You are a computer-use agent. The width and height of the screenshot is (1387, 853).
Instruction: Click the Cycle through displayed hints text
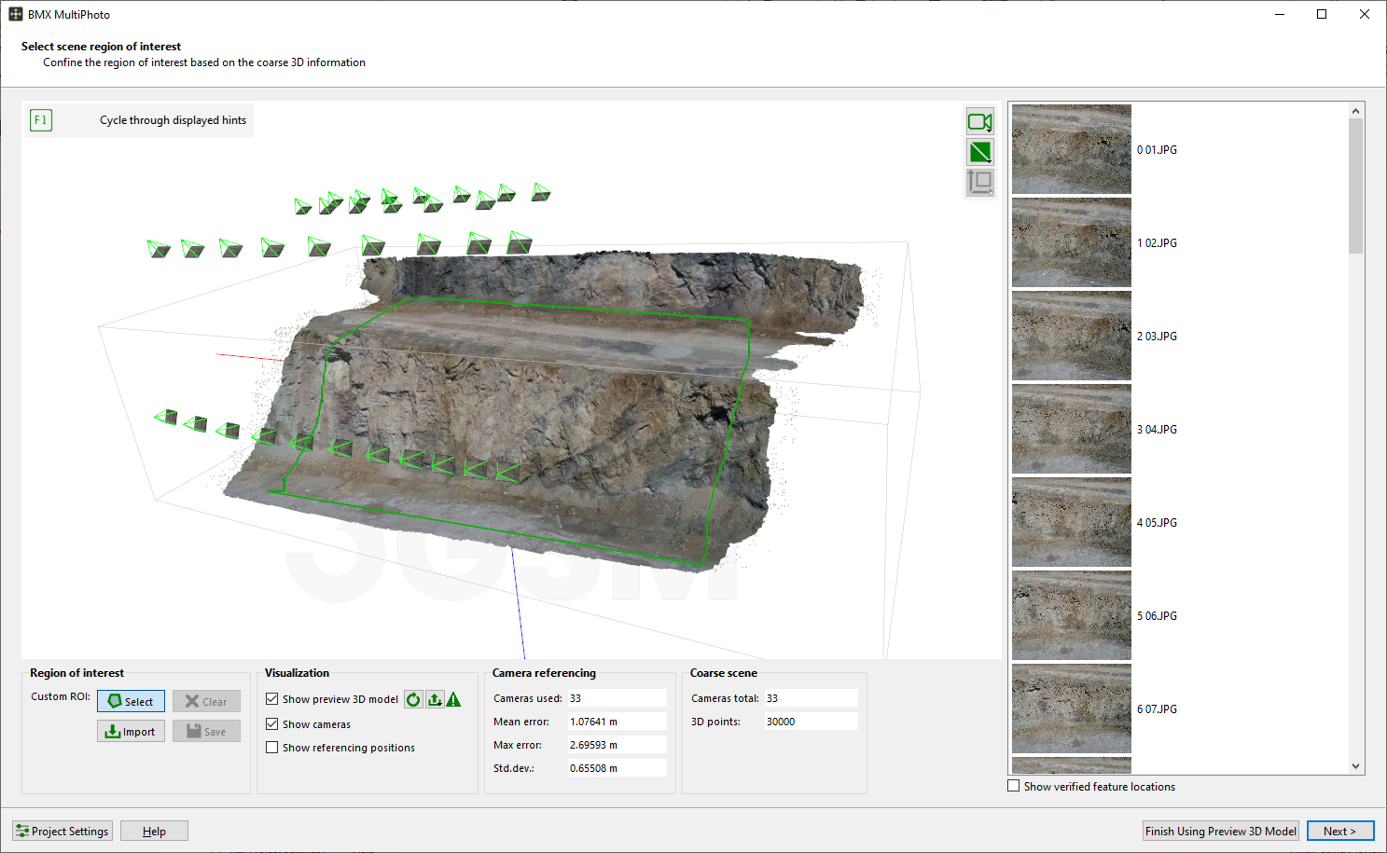click(173, 121)
